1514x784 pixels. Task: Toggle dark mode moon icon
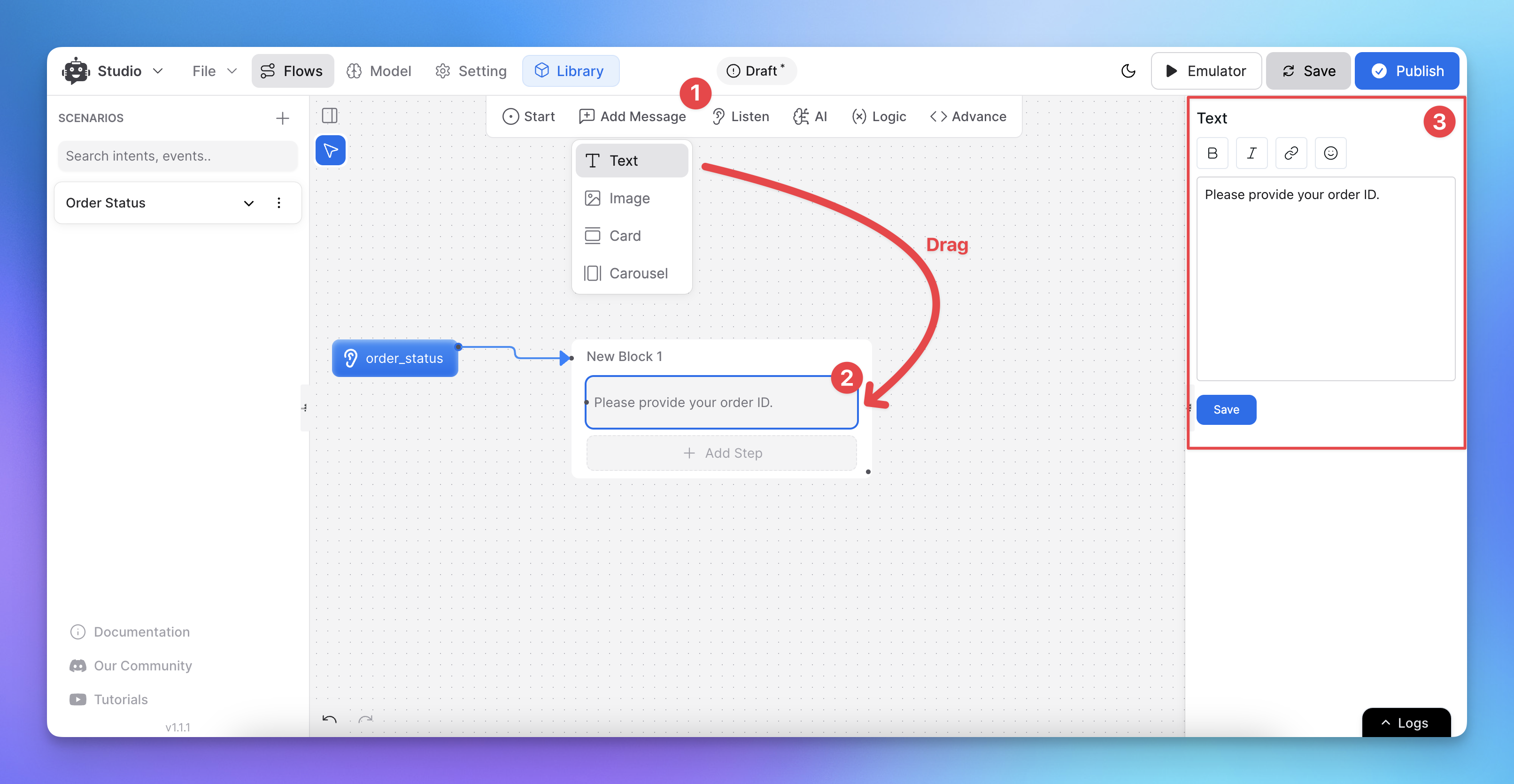point(1128,71)
